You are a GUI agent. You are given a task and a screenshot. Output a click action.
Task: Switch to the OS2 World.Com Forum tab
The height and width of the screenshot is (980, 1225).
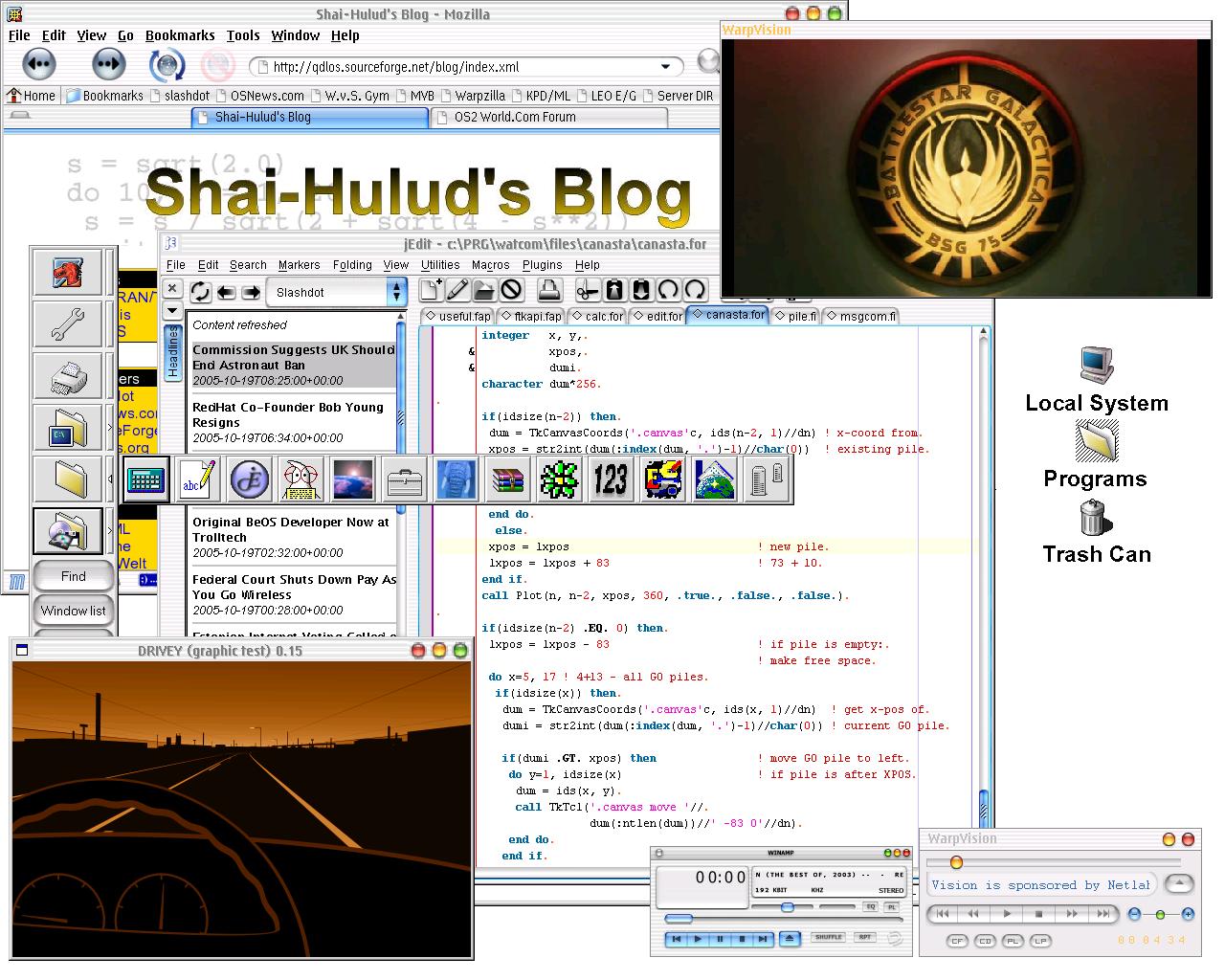pos(548,117)
